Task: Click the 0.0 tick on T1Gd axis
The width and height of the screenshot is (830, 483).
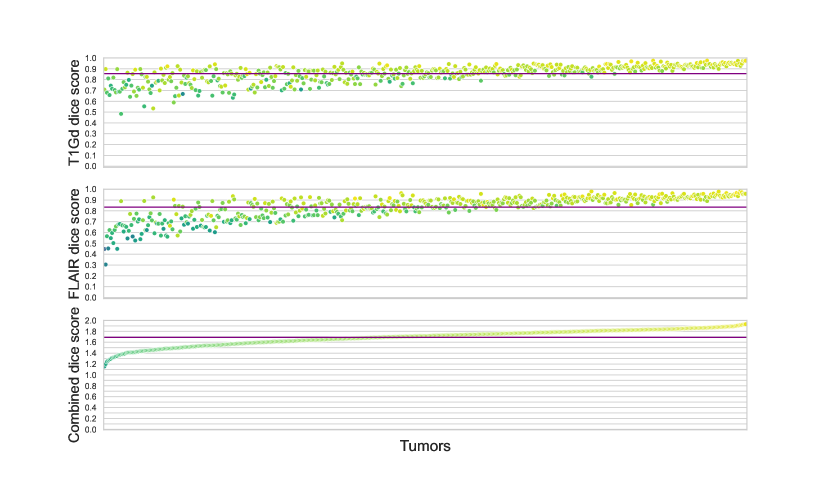Action: tap(91, 166)
